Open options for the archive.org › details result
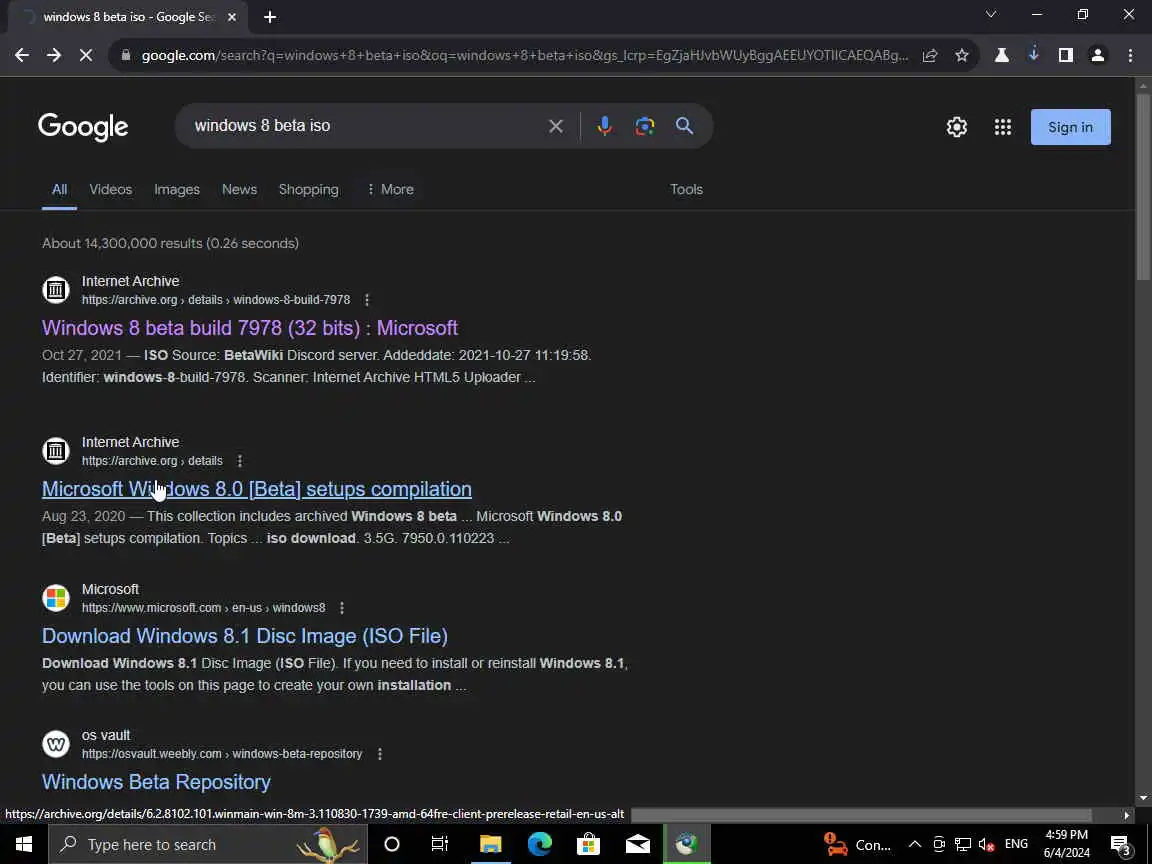 (x=240, y=461)
